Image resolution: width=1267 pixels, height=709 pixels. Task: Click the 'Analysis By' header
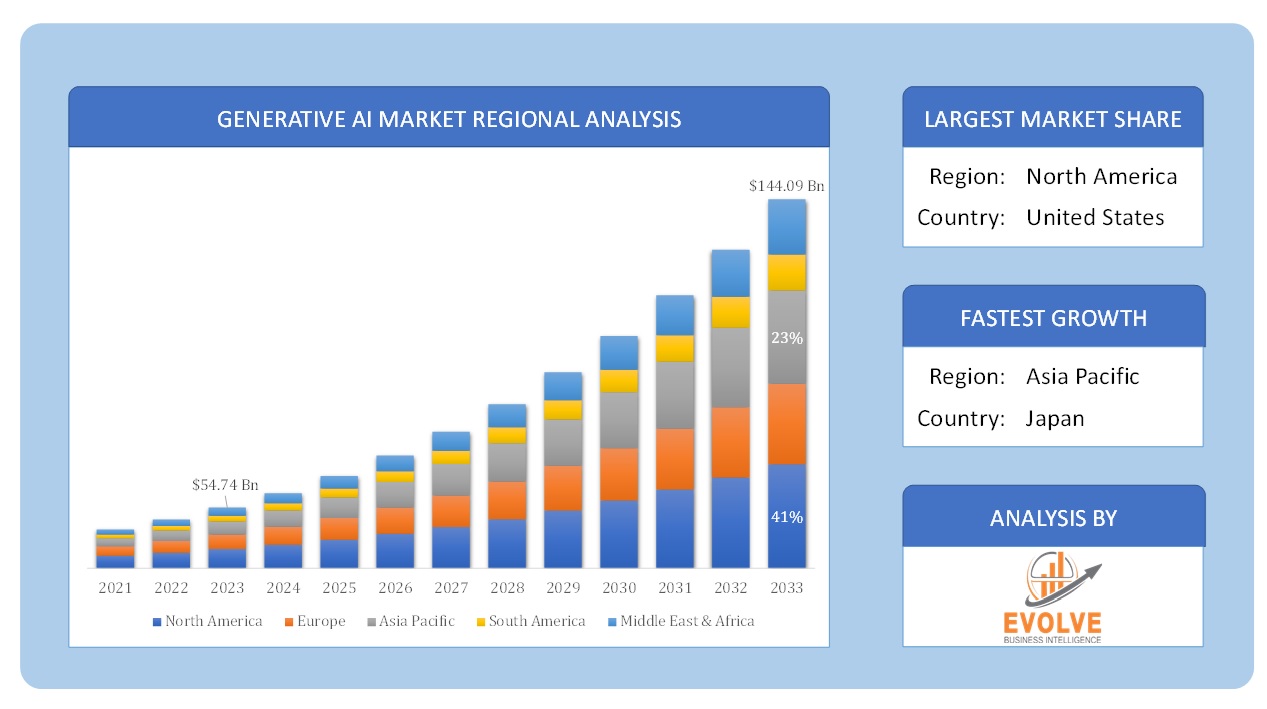click(1053, 518)
